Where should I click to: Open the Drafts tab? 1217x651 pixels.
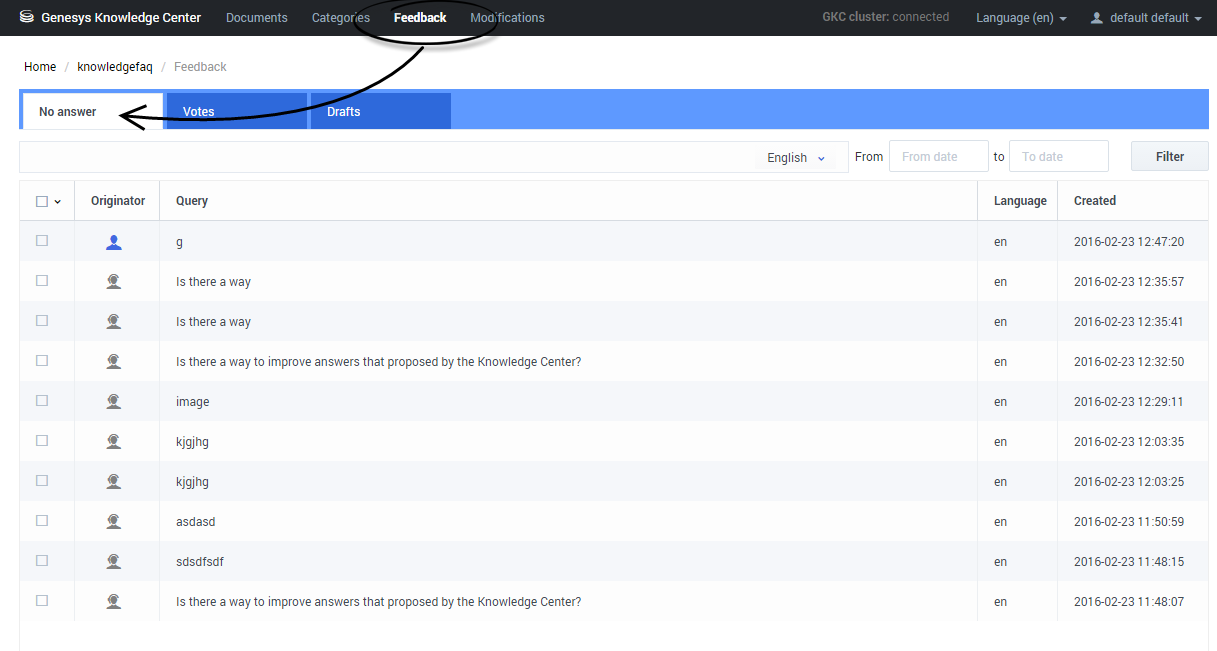click(380, 111)
